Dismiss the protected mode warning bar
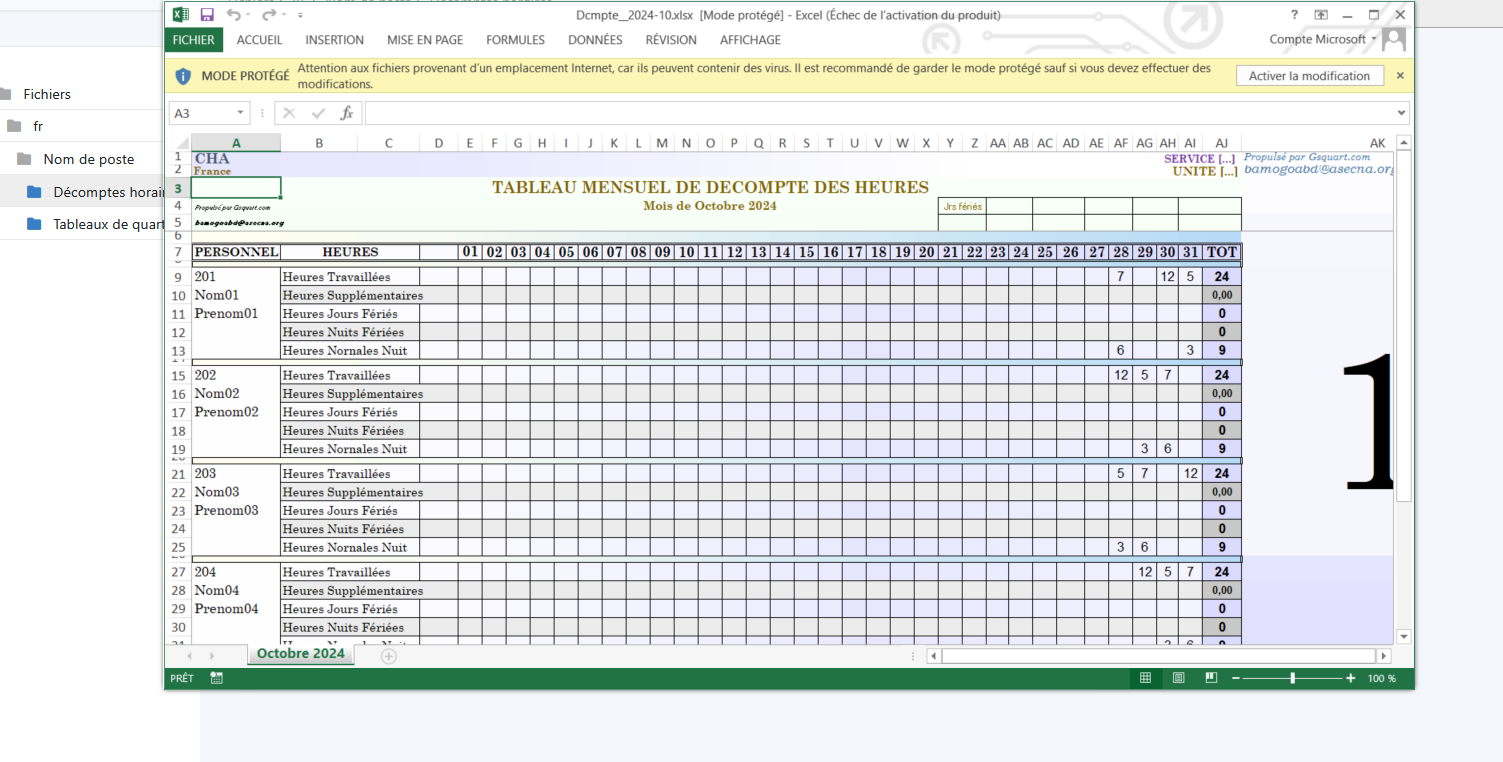 click(1400, 76)
